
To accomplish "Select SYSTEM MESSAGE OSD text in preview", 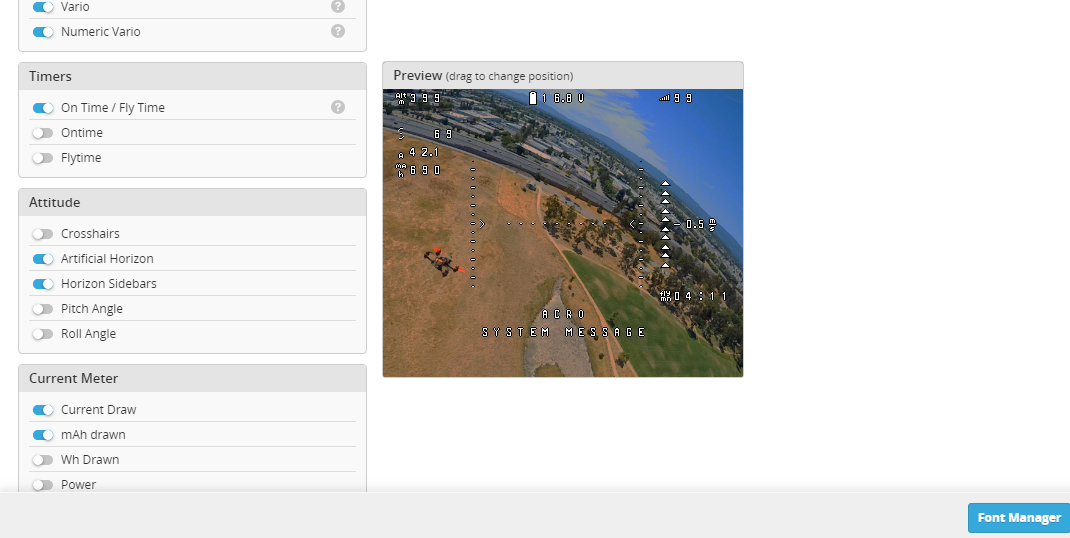I will [564, 332].
